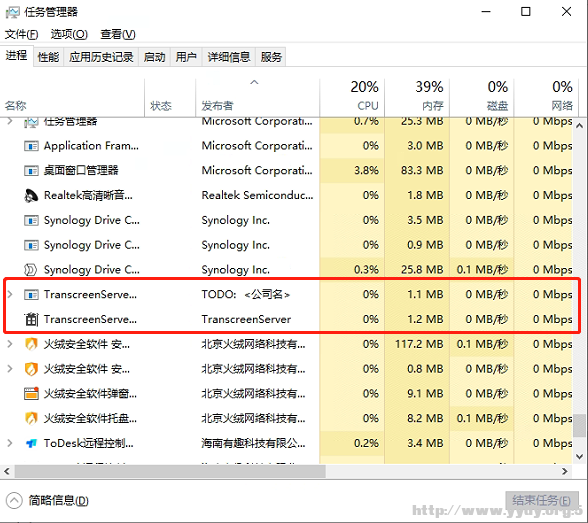Click the ToDesk远程控制 process icon
Screen dimensions: 588x523
point(31,444)
